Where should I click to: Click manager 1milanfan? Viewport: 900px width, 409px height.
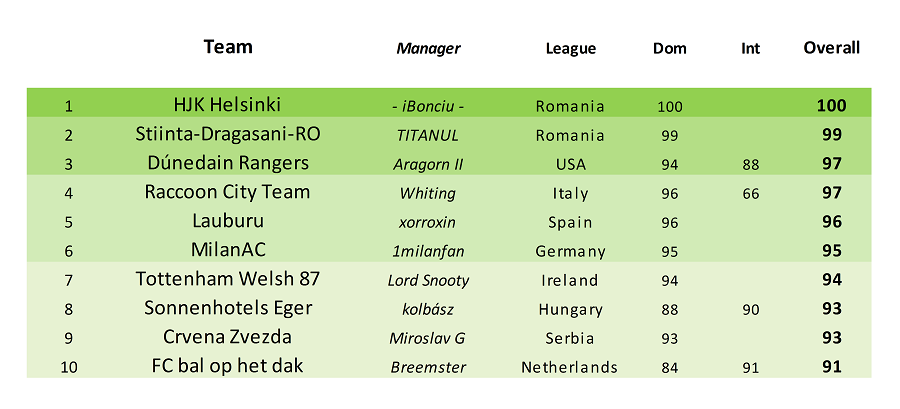pyautogui.click(x=428, y=251)
